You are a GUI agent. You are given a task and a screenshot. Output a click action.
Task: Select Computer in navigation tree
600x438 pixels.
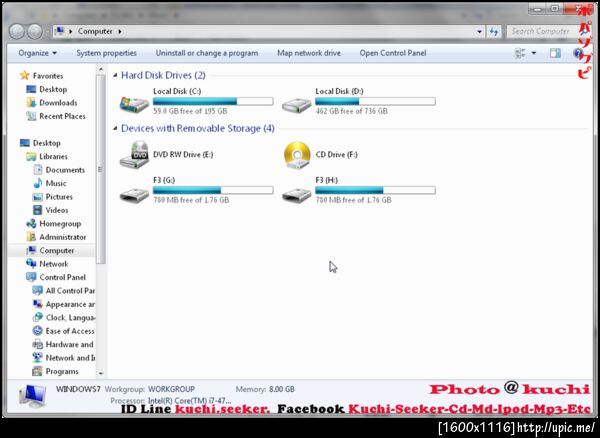pos(57,251)
